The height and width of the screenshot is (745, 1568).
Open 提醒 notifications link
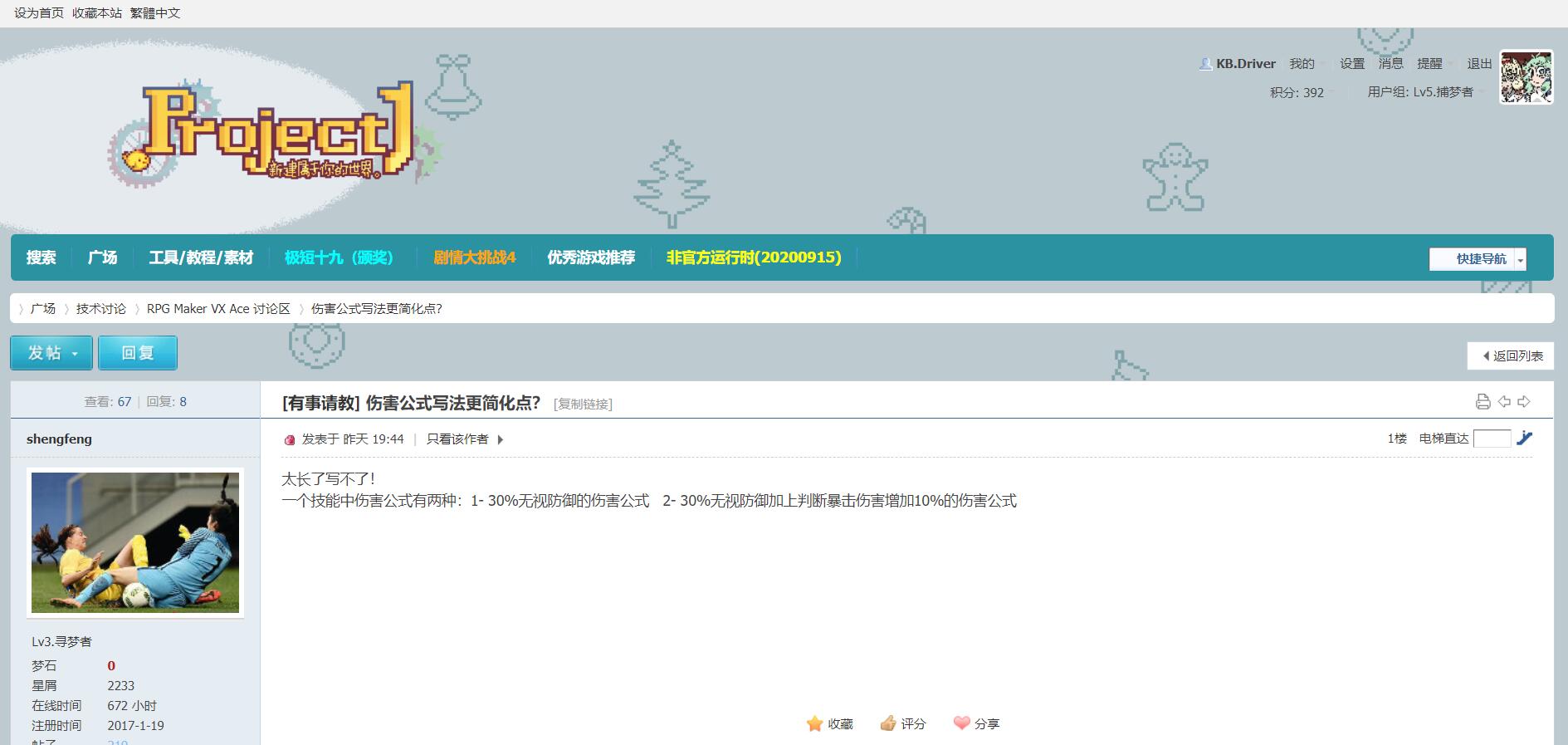click(1429, 64)
